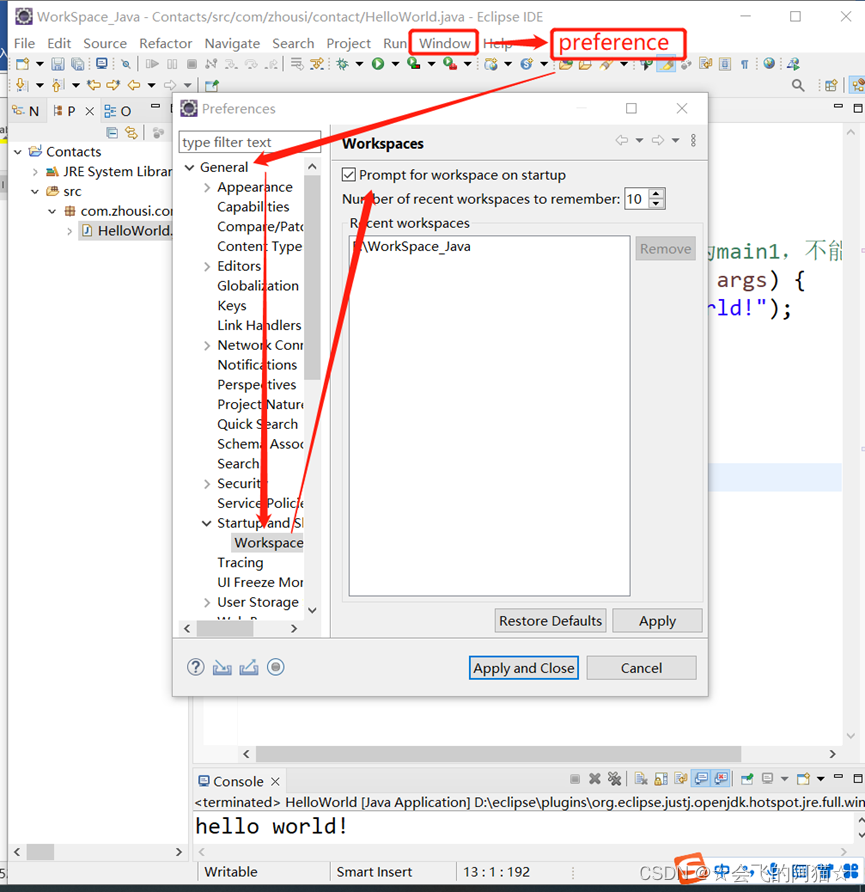The width and height of the screenshot is (865, 892).
Task: Decrease recent workspaces count spinner
Action: pos(656,204)
